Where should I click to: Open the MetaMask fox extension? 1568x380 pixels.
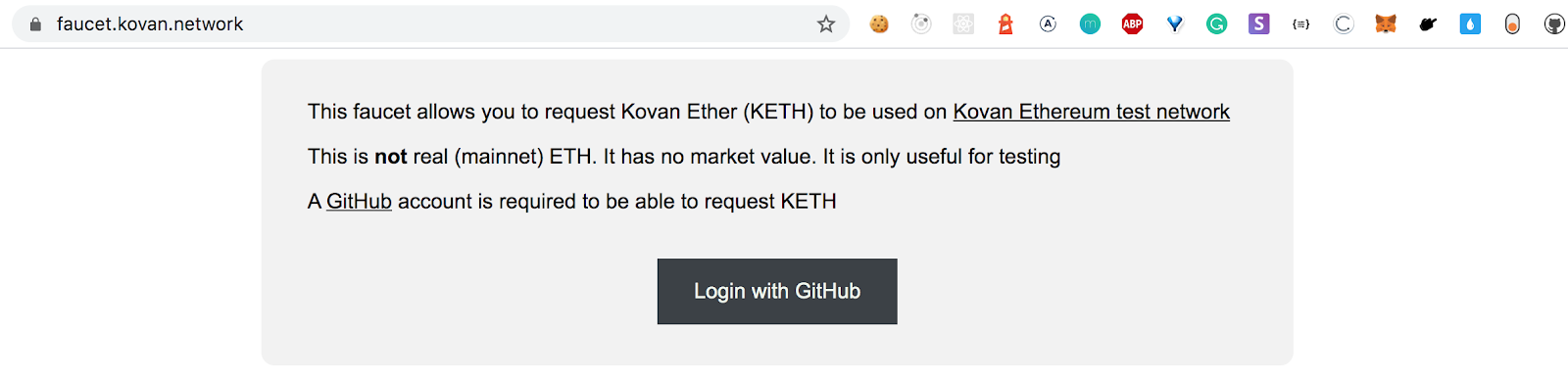(1385, 24)
